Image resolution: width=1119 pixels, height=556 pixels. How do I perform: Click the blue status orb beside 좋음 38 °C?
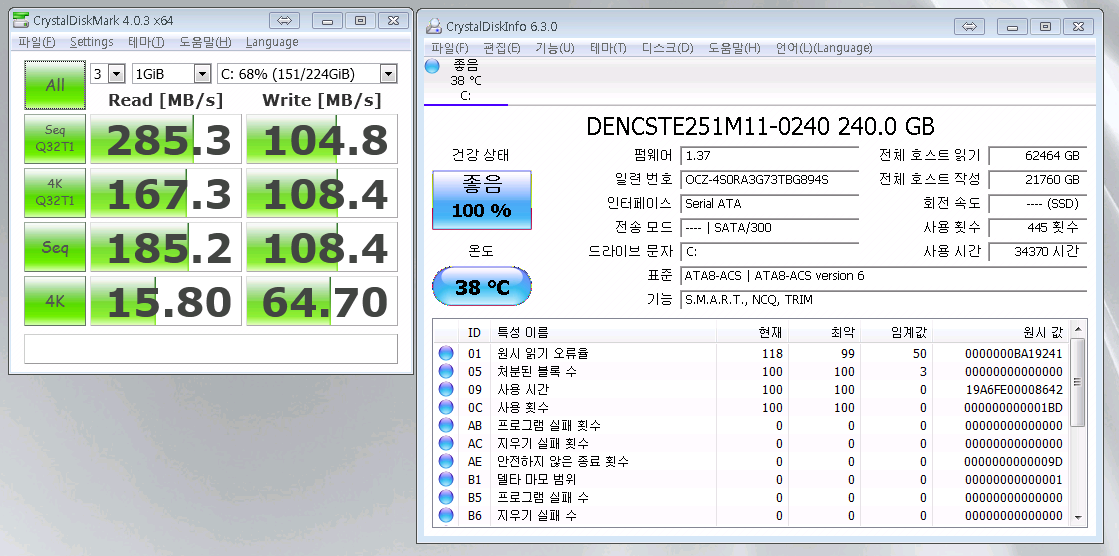[432, 66]
